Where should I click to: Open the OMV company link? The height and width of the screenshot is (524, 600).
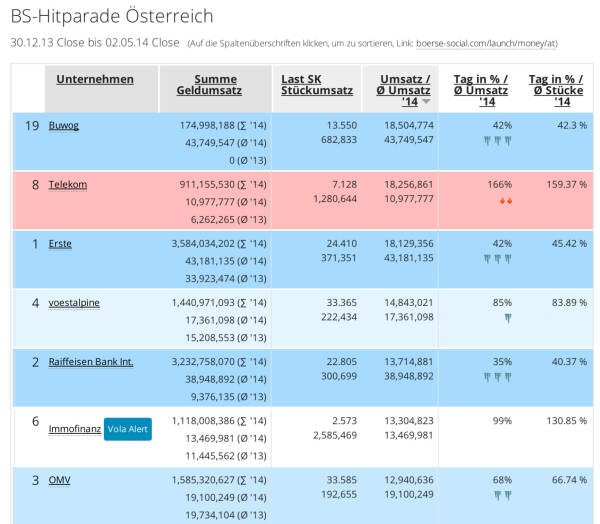tap(59, 480)
